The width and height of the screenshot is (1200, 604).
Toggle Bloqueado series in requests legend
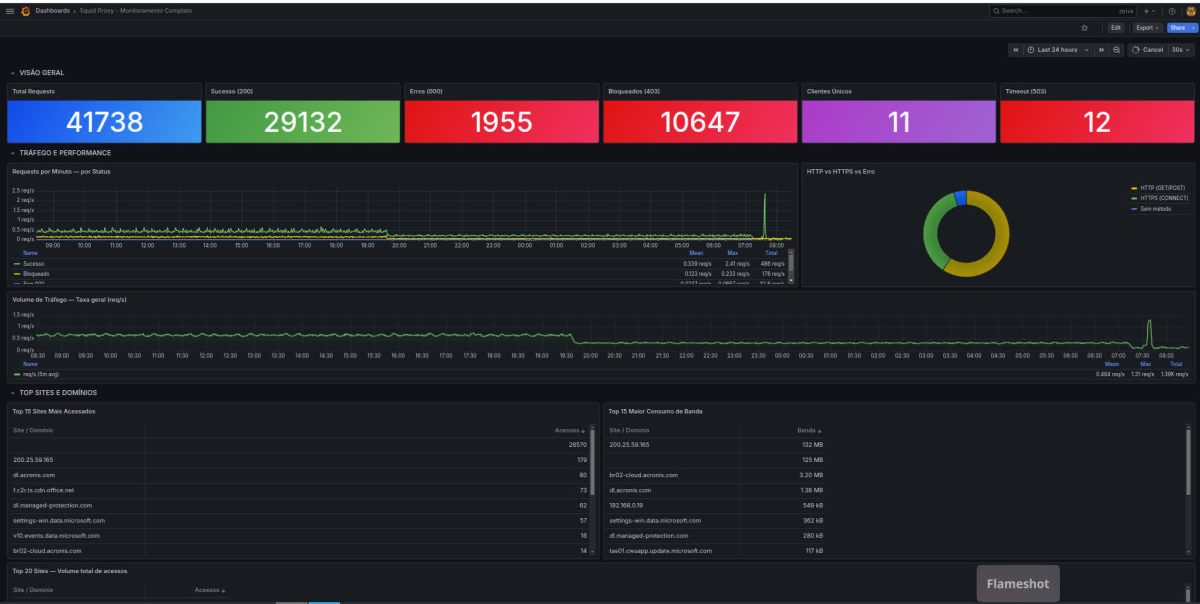[x=36, y=274]
